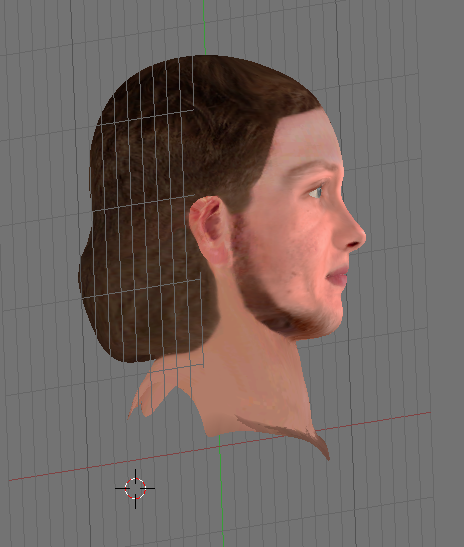The height and width of the screenshot is (547, 464).
Task: Select the ear on the head model
Action: point(209,232)
